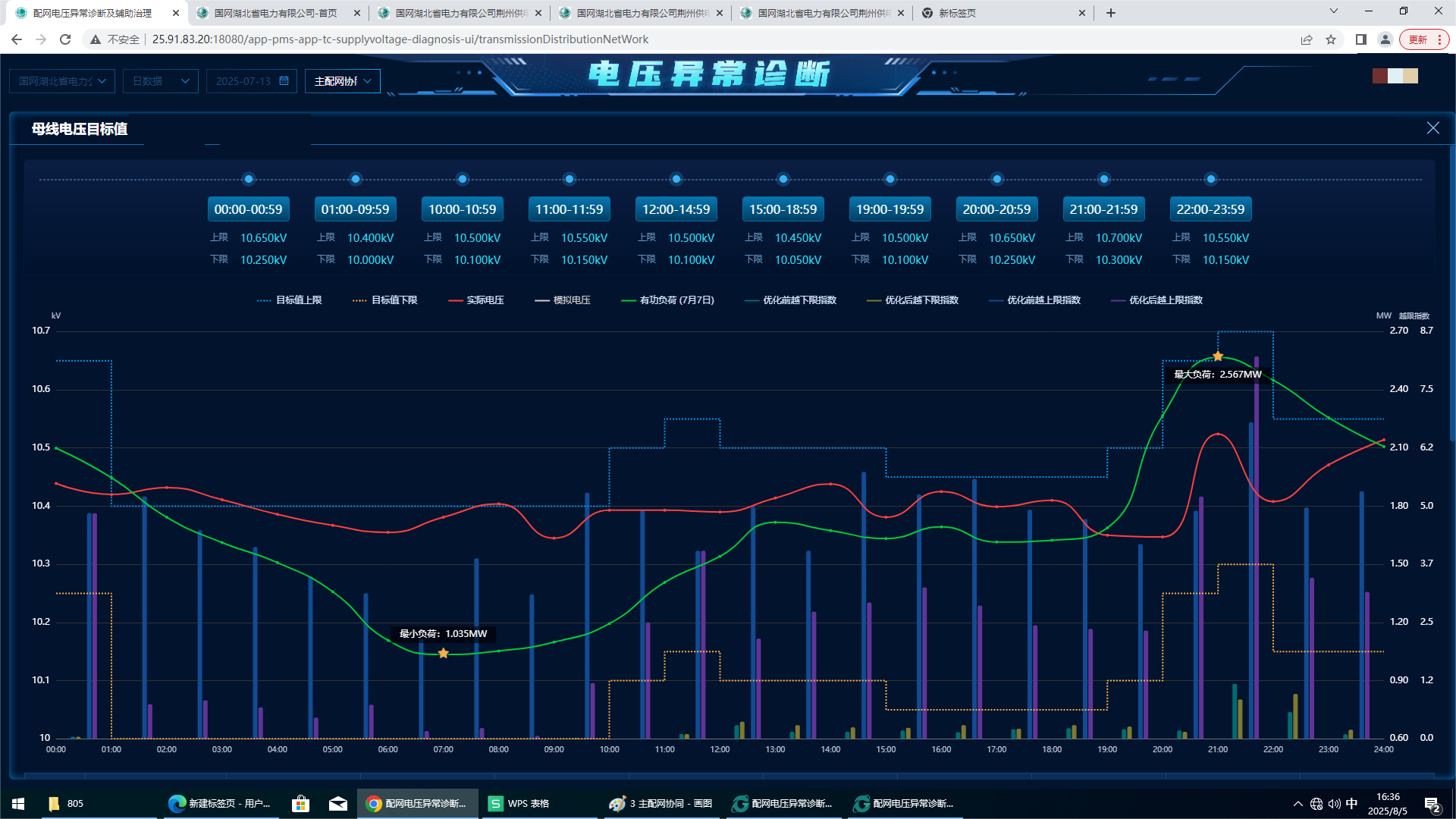Screen dimensions: 1456x819
Task: Click the share page icon
Action: tap(1307, 39)
